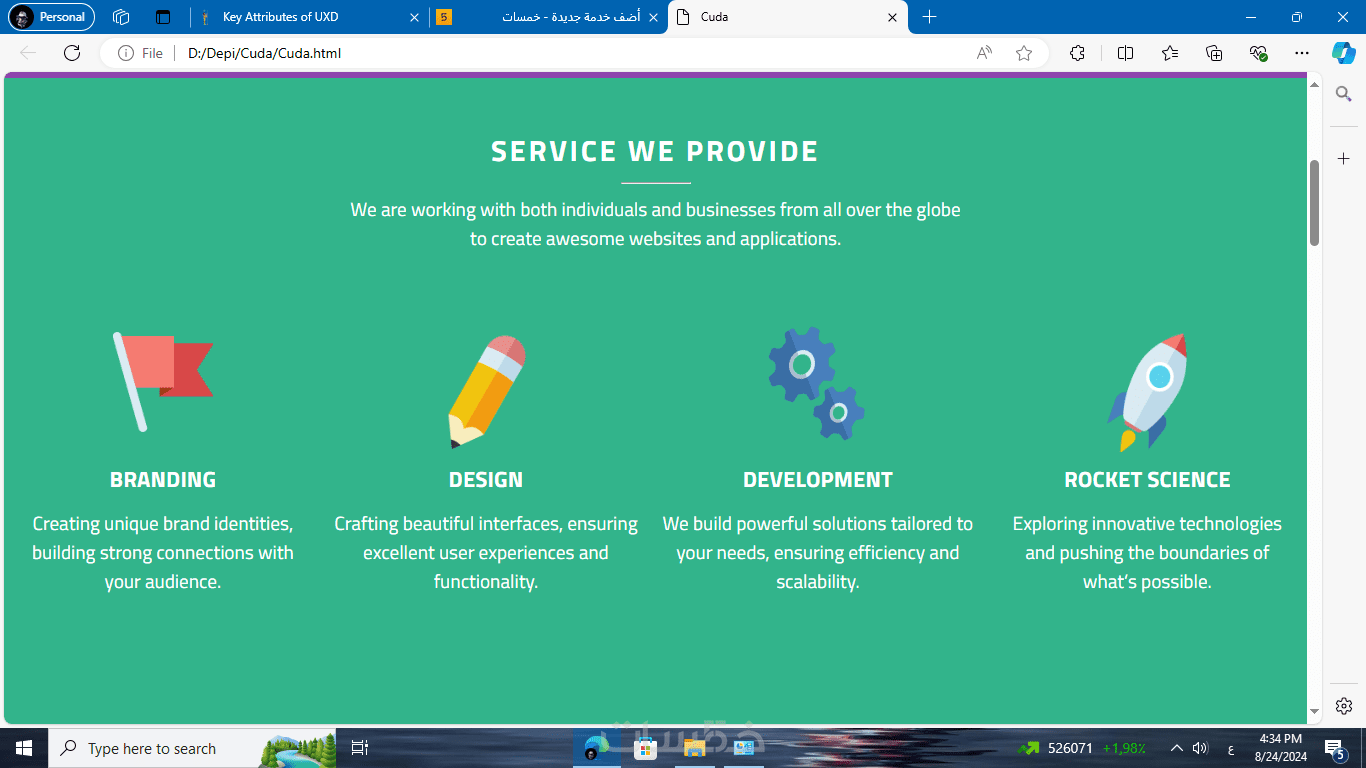Open sidebar Search magnifier icon

coord(1344,94)
